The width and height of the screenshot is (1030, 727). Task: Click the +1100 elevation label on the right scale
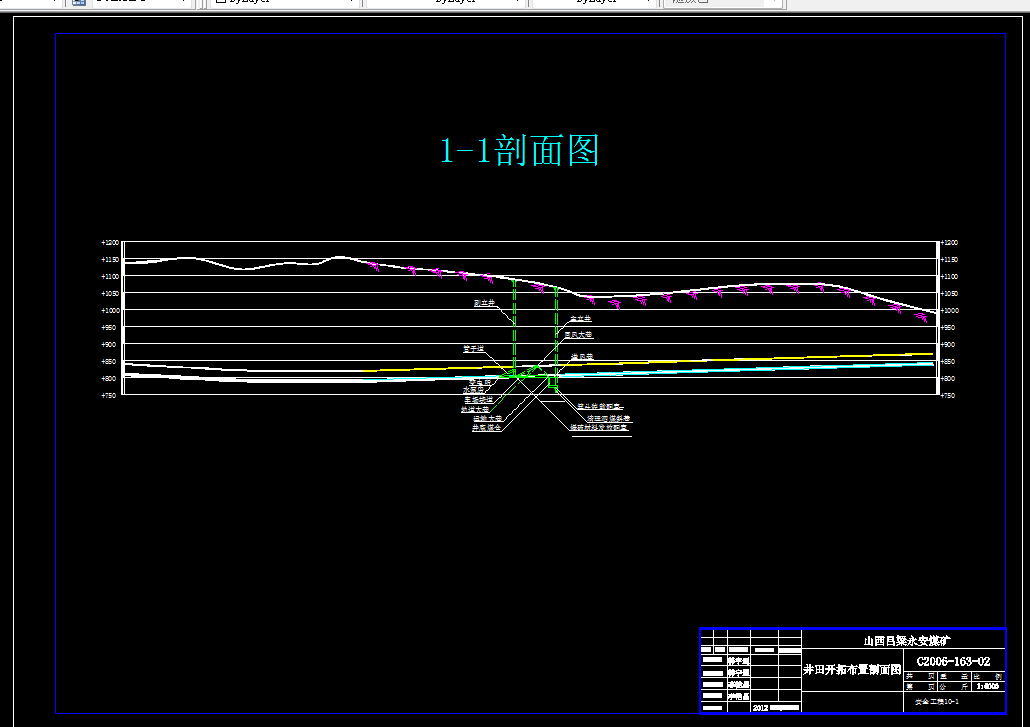click(x=949, y=276)
